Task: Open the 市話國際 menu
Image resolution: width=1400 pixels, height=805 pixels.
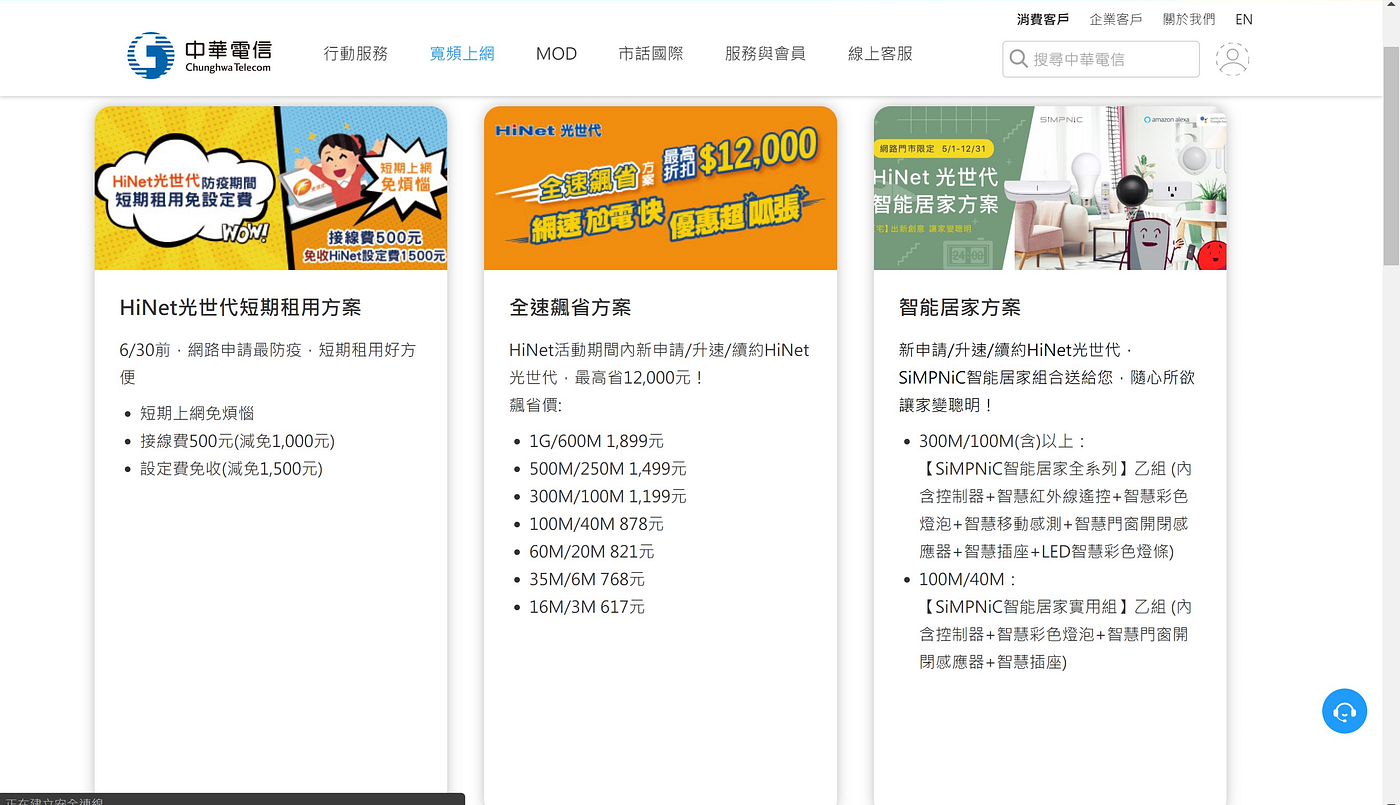Action: pyautogui.click(x=651, y=54)
